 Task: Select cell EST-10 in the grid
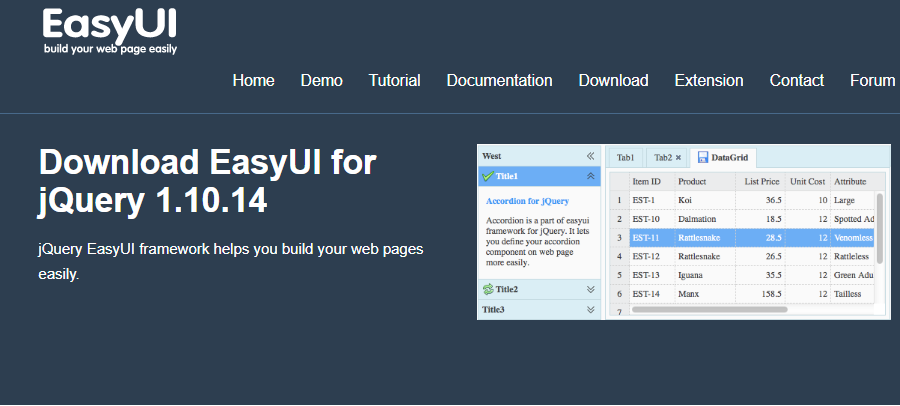click(x=652, y=219)
